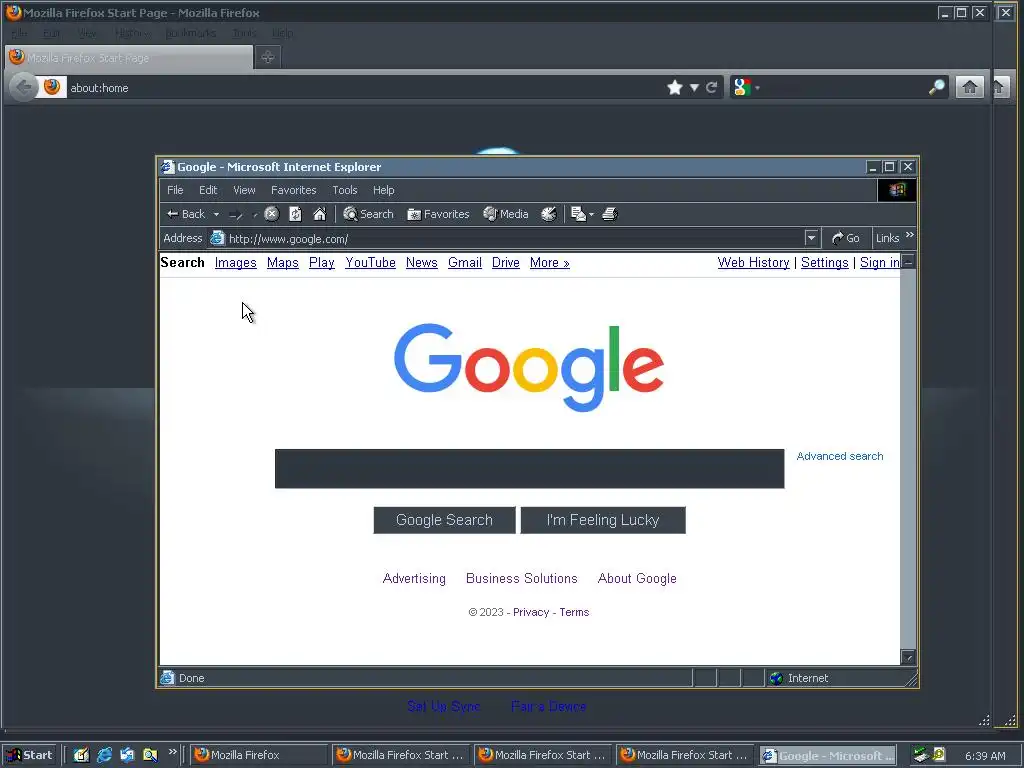Click the Go button next to address bar

click(845, 238)
